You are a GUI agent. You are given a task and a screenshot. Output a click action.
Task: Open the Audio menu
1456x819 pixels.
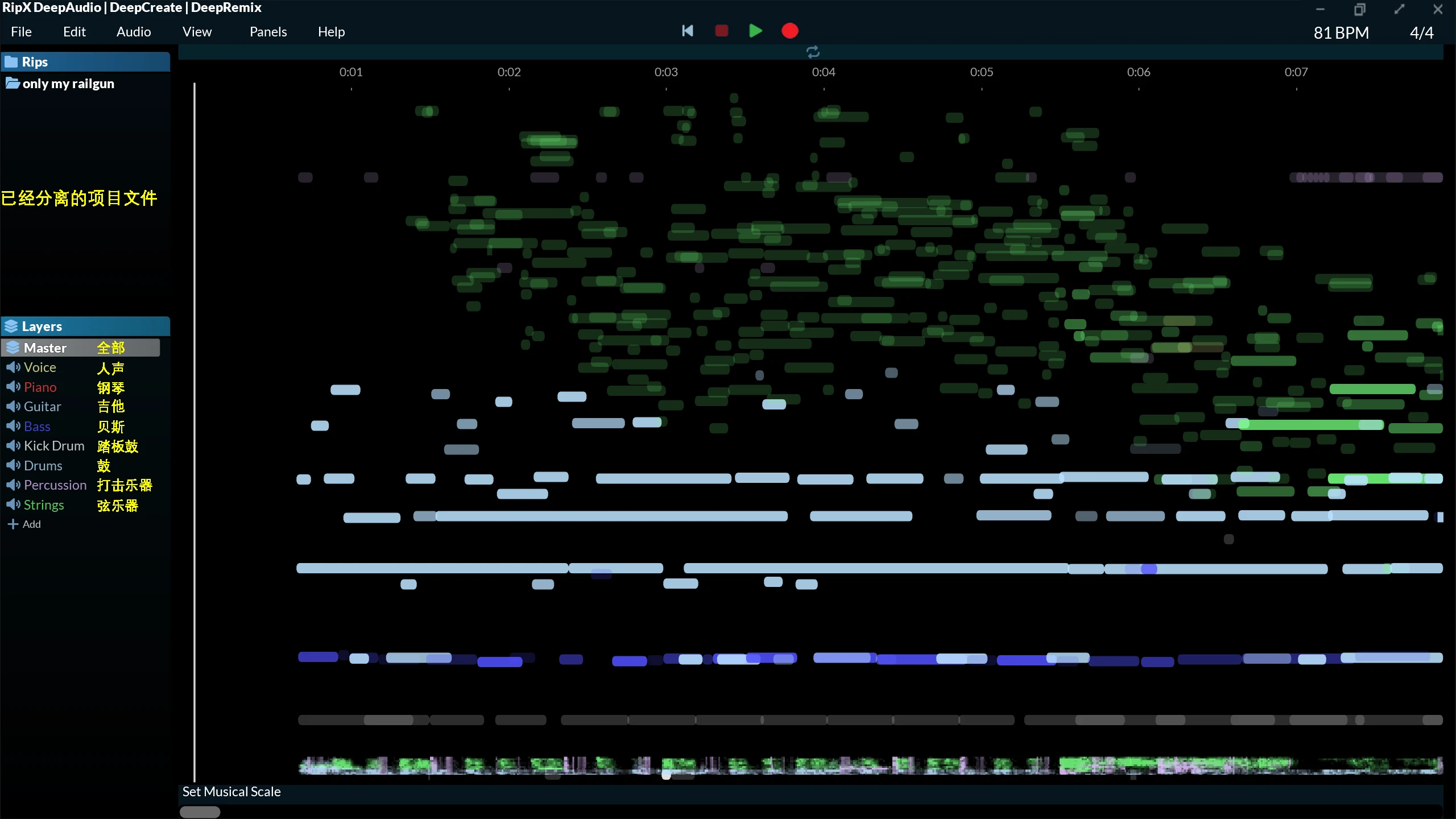click(133, 31)
